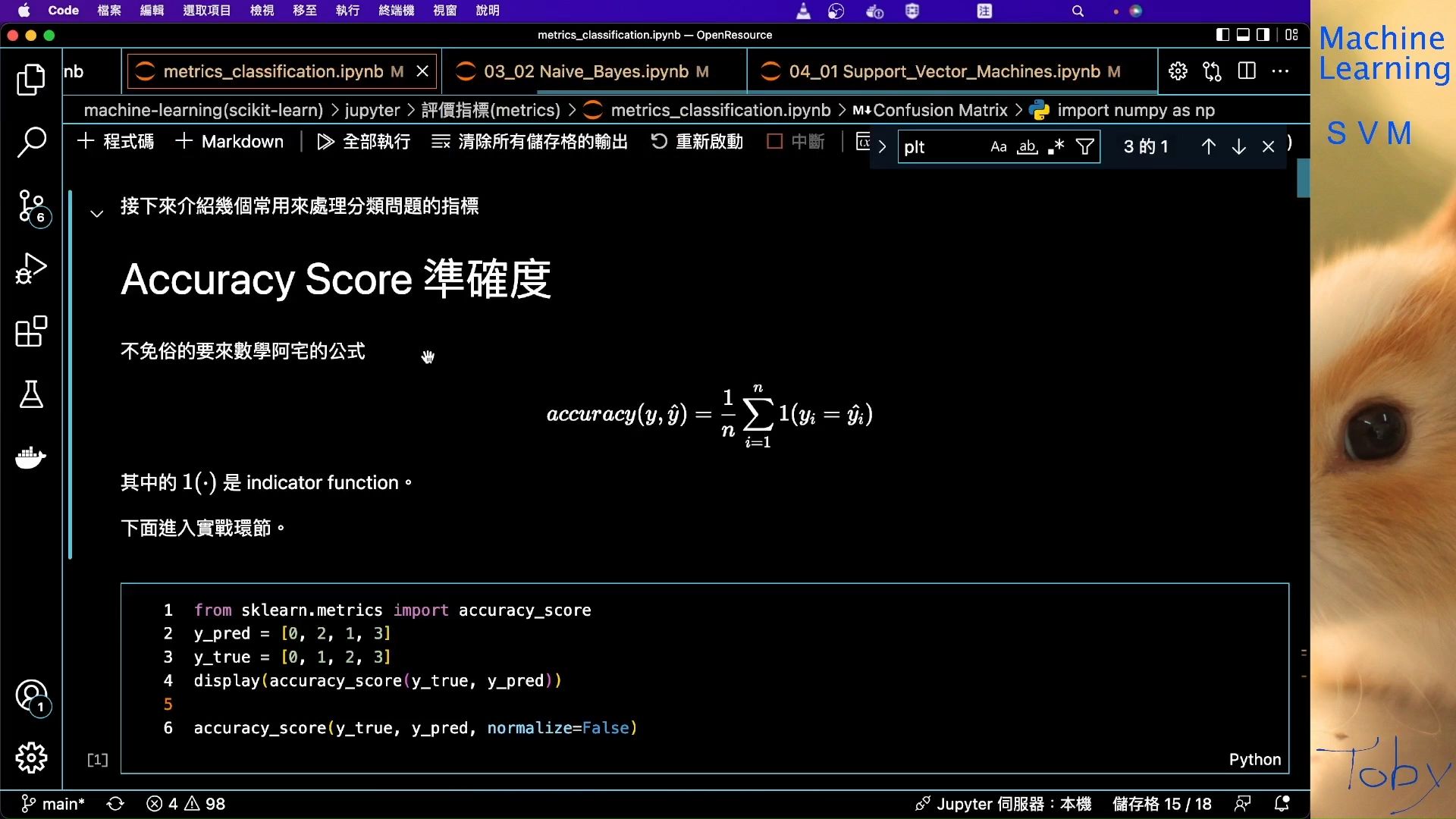
Task: Open the 終端機 menu in the menu bar
Action: coord(396,11)
